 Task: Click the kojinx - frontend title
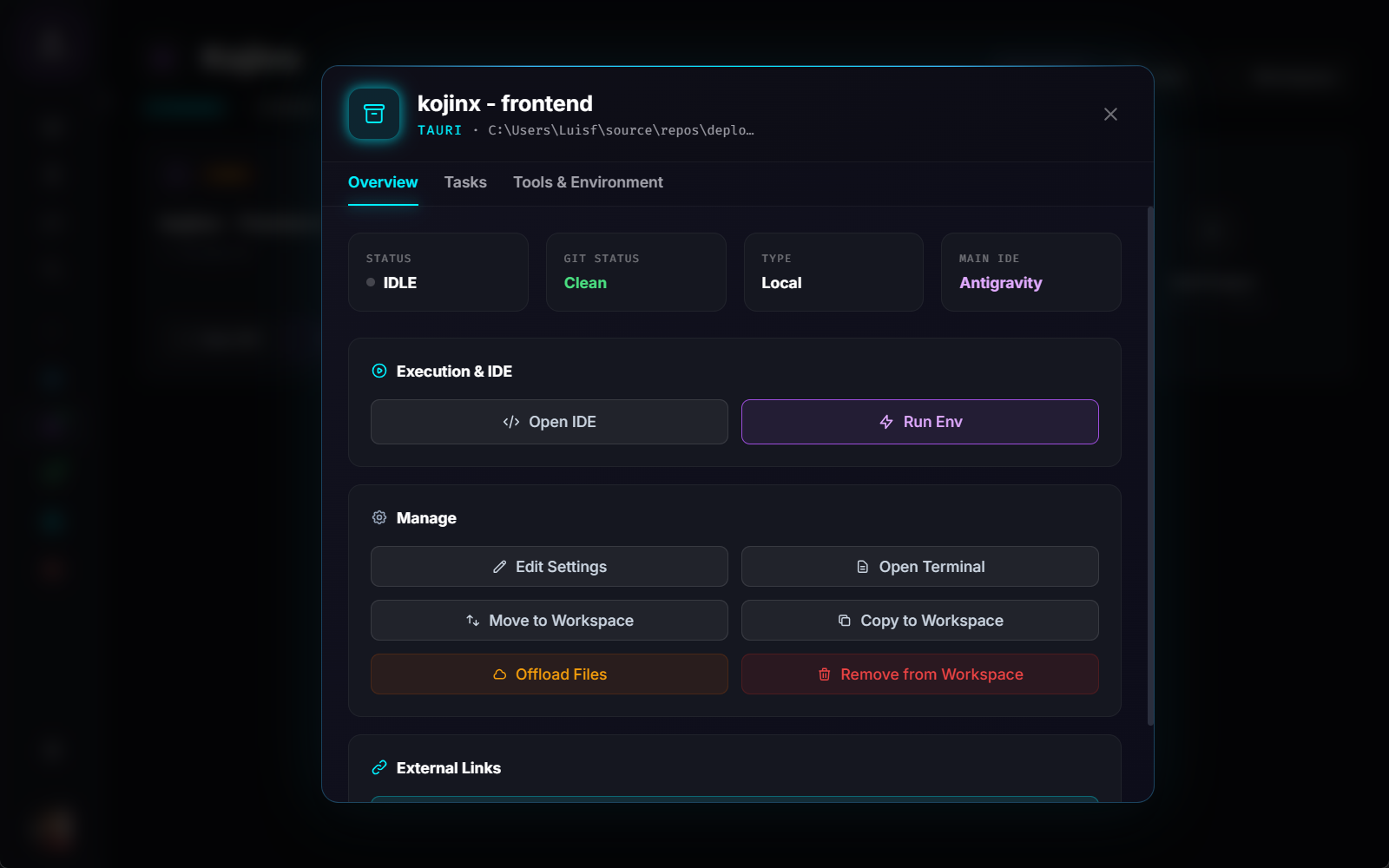(505, 103)
